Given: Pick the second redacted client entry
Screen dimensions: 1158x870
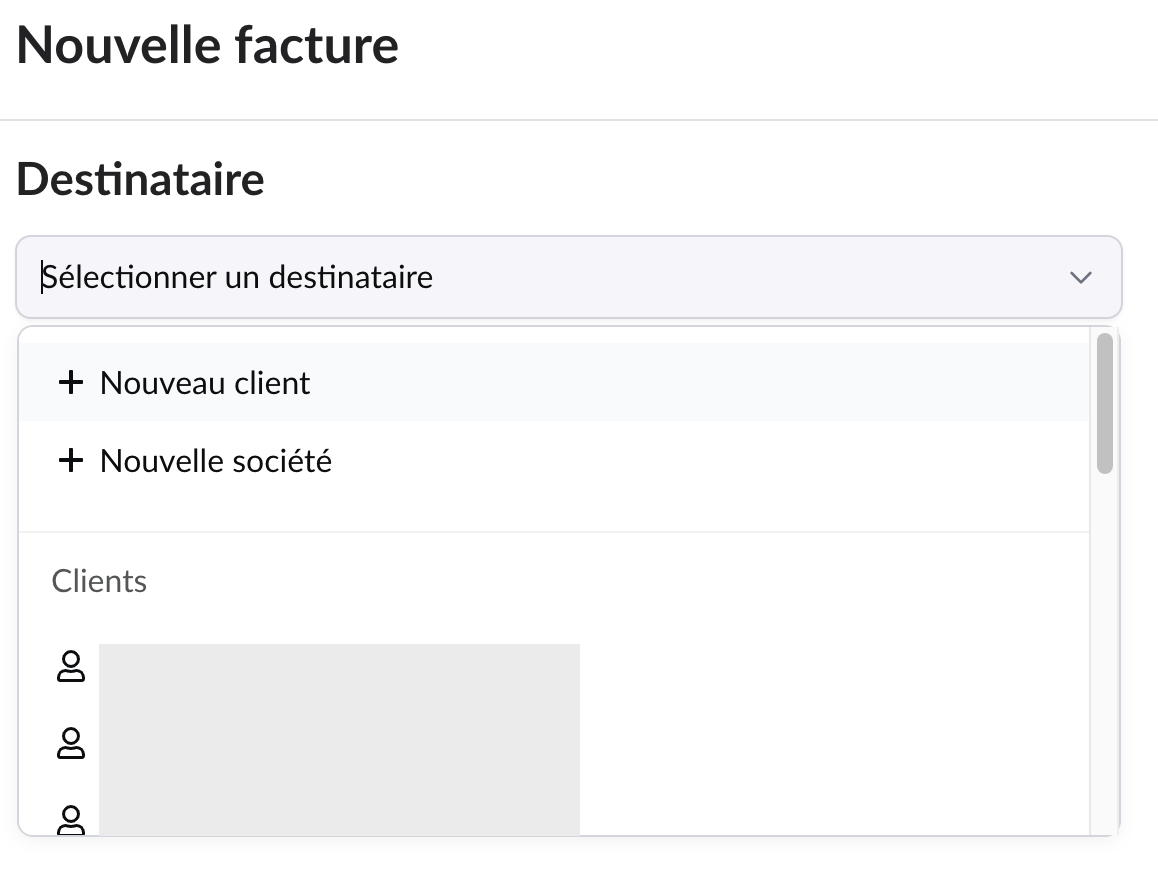Looking at the screenshot, I should 338,744.
